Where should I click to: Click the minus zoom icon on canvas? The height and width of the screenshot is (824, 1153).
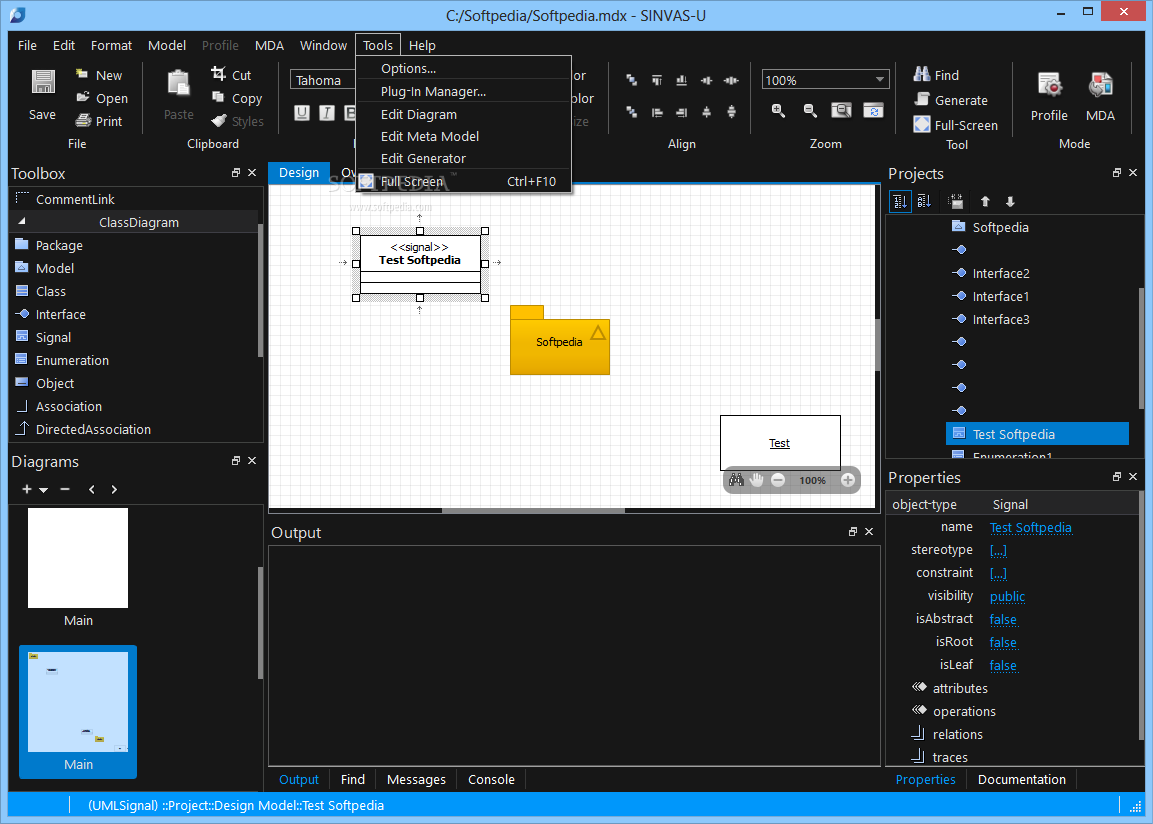778,480
